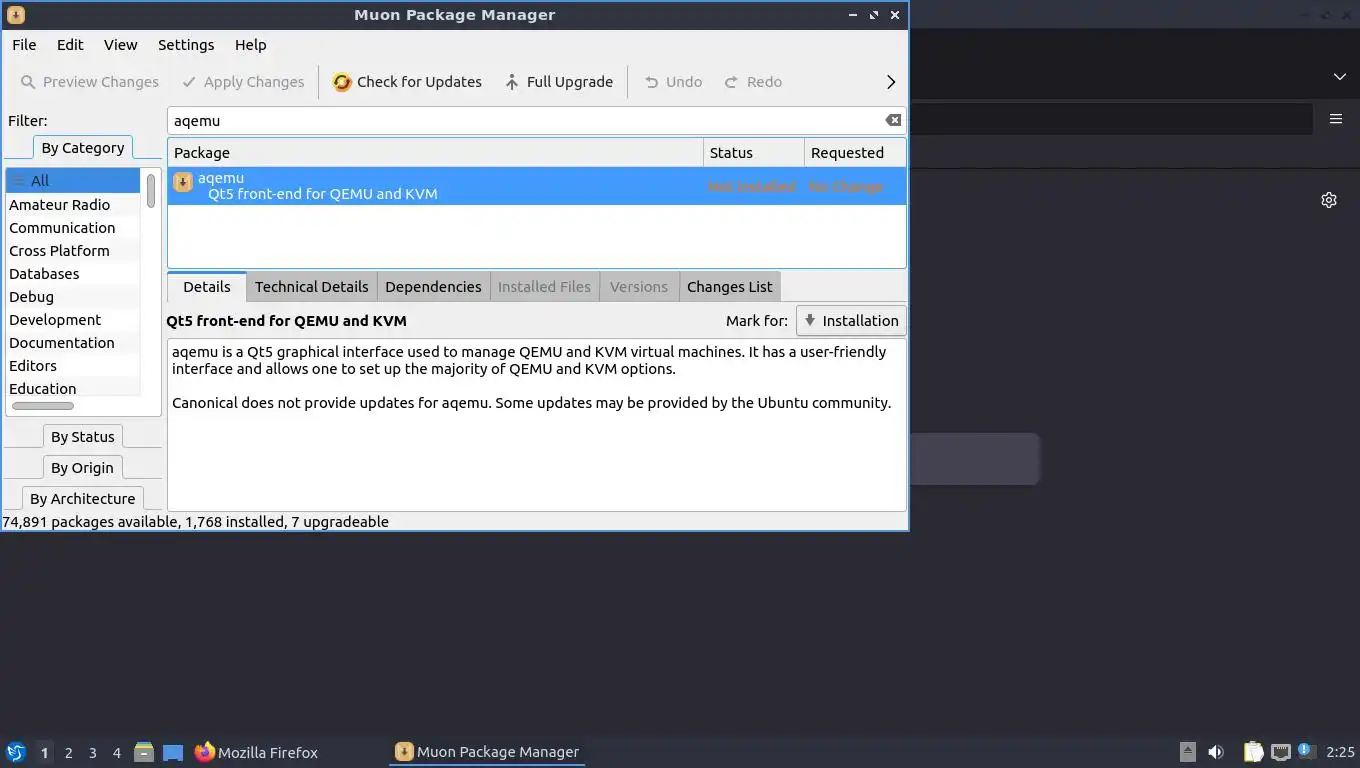Viewport: 1360px width, 768px height.
Task: Select the Details tab
Action: click(x=207, y=287)
